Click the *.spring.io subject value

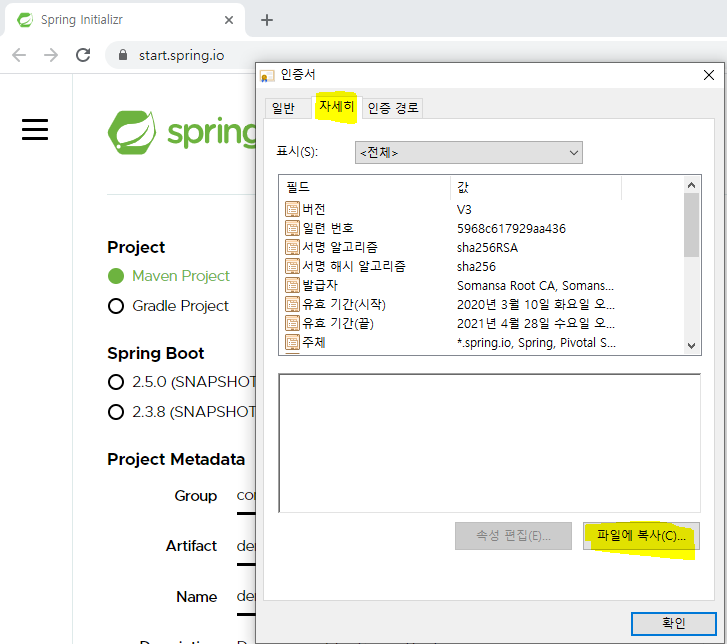[536, 343]
